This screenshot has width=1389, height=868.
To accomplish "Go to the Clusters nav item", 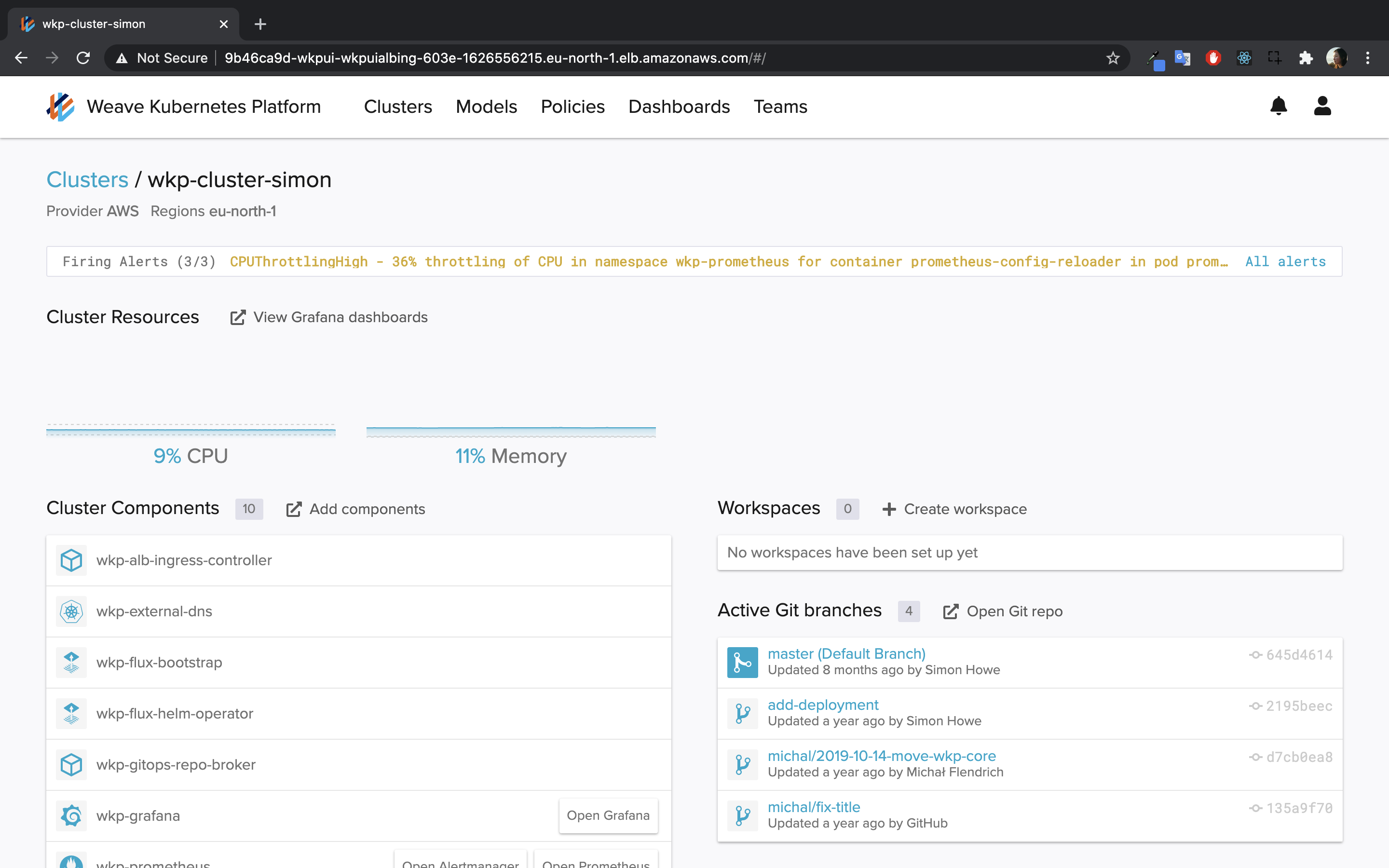I will coord(398,107).
